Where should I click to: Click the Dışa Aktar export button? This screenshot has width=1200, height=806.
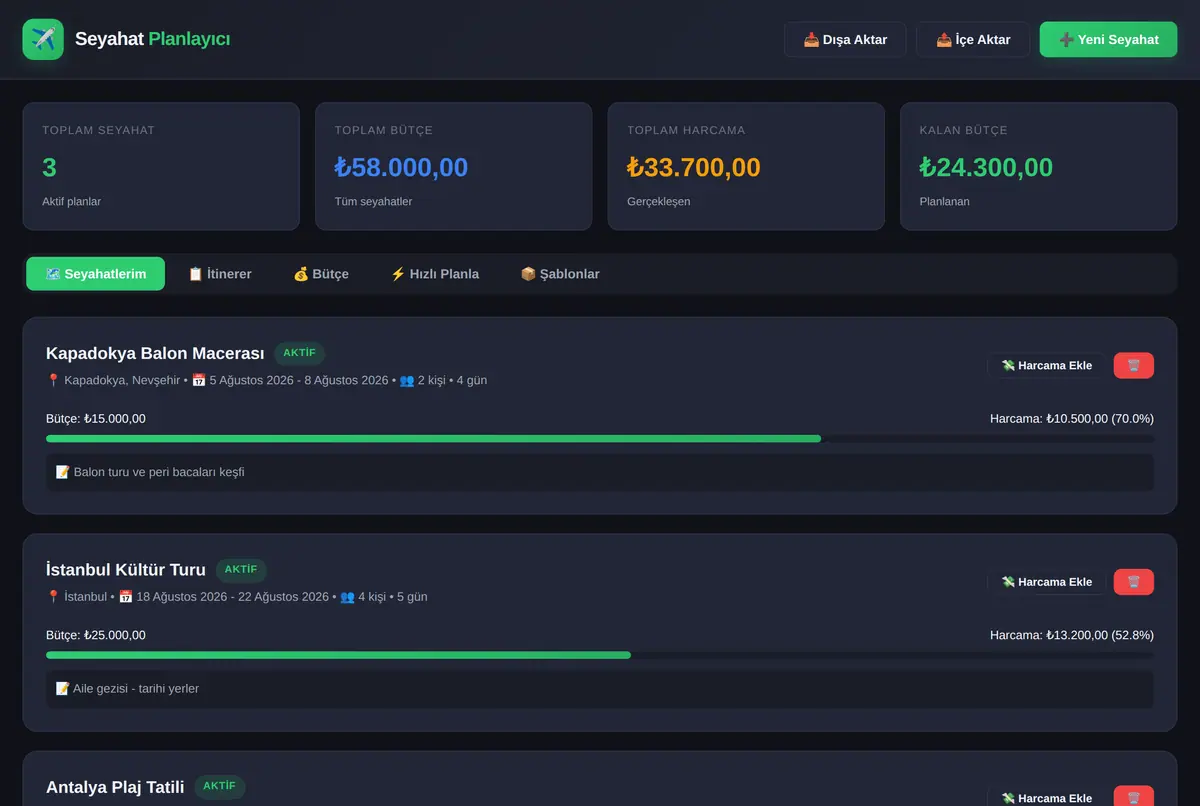(845, 40)
